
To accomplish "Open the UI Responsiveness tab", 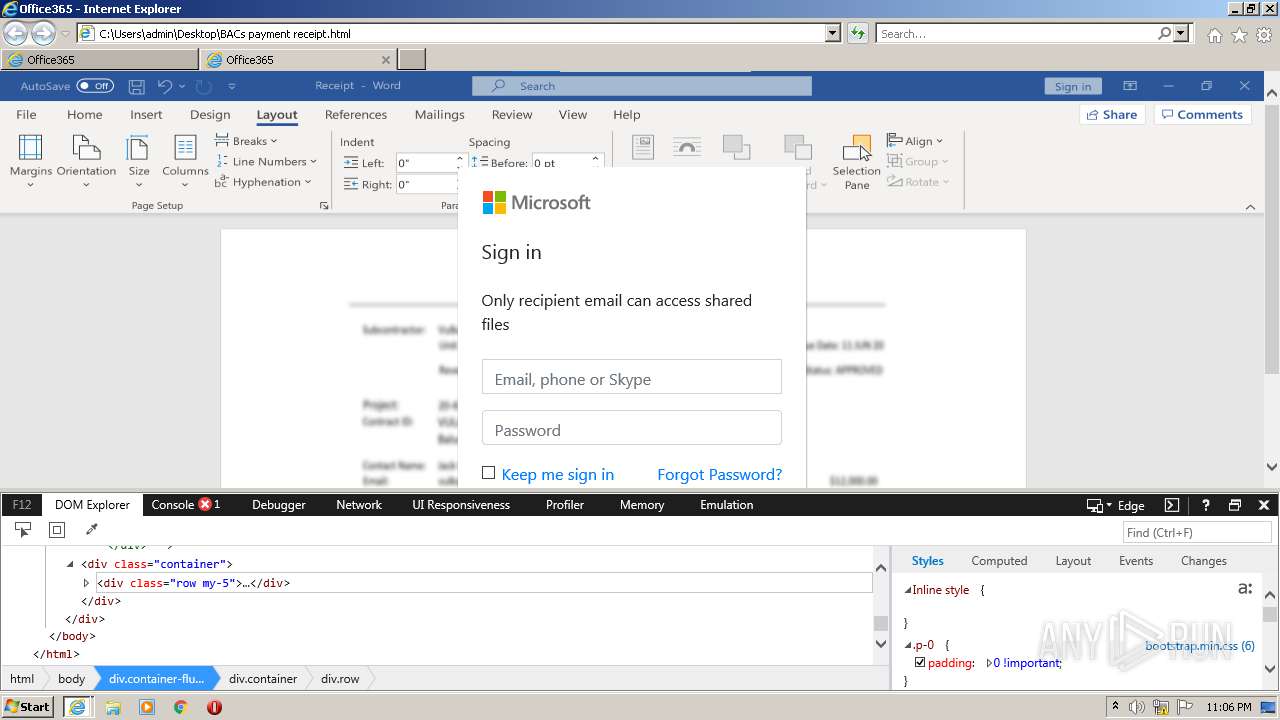I will (461, 505).
